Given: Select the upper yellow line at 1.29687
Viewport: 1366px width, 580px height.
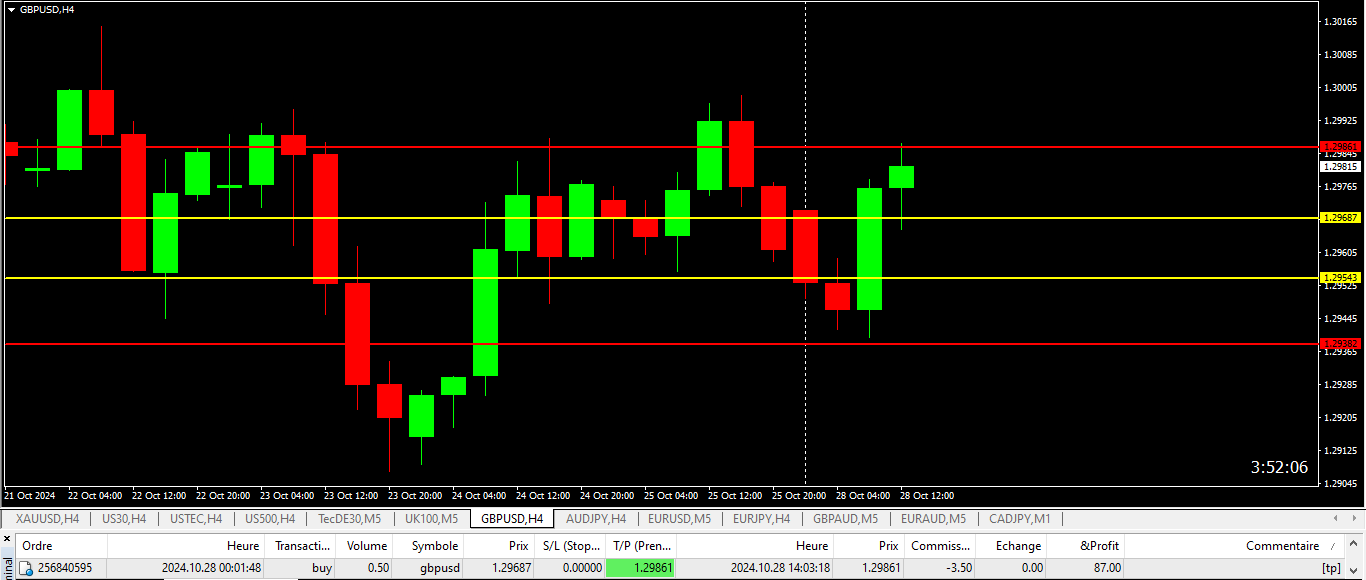Looking at the screenshot, I should 660,217.
